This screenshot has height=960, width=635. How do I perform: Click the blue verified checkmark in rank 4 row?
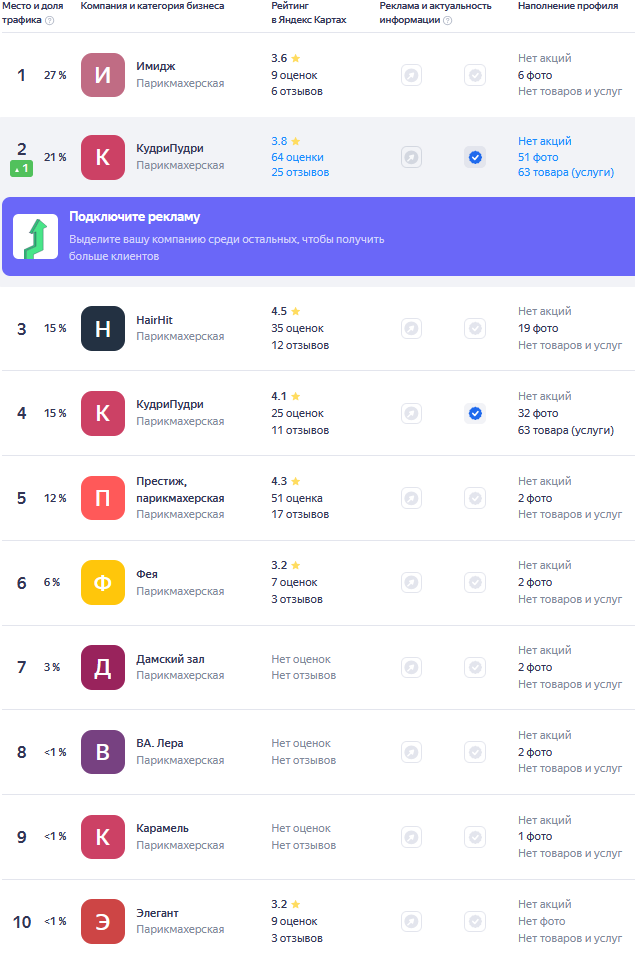[x=475, y=413]
